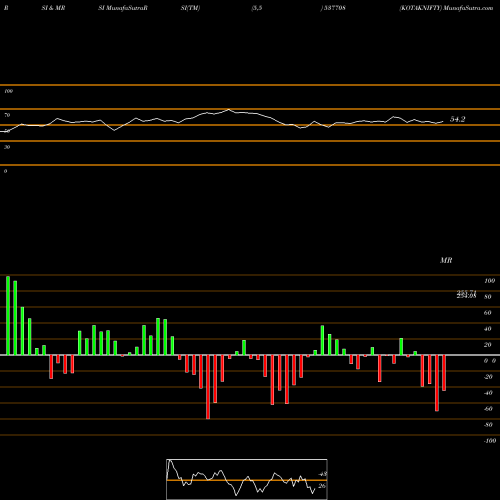Click the RSI current value 54.2
Screen dimensions: 500x500
click(x=457, y=119)
